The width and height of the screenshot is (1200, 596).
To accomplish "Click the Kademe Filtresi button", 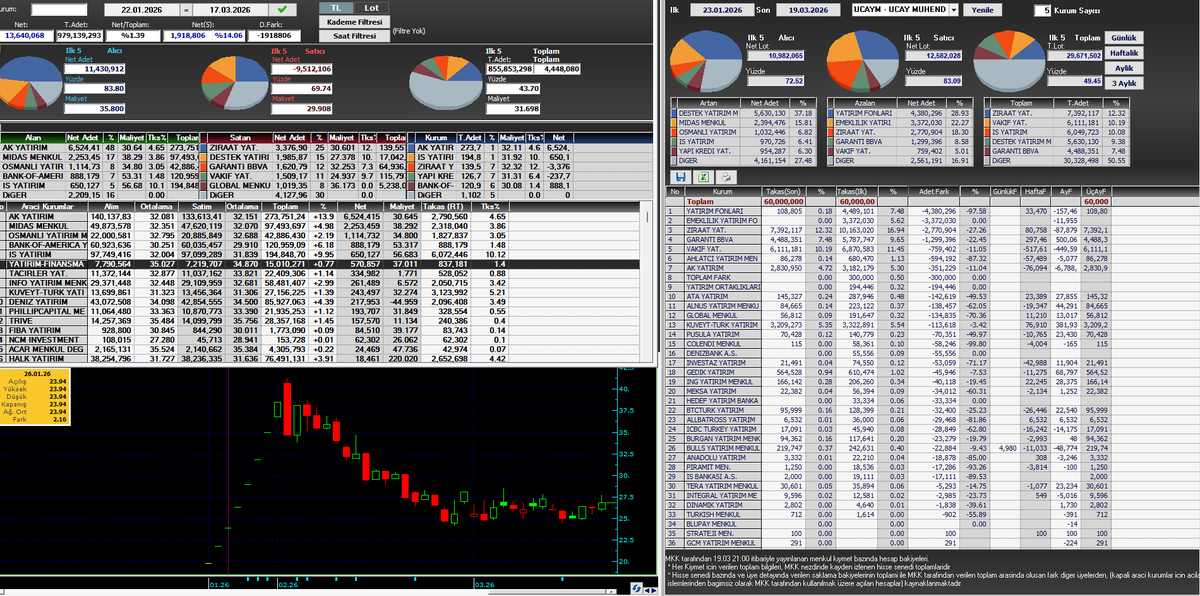I will tap(352, 21).
